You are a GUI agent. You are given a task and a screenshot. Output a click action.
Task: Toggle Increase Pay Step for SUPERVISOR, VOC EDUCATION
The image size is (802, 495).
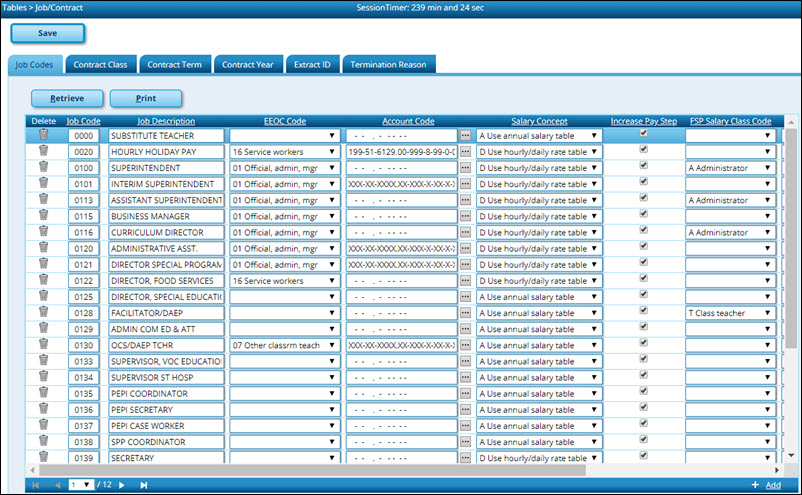[x=643, y=358]
